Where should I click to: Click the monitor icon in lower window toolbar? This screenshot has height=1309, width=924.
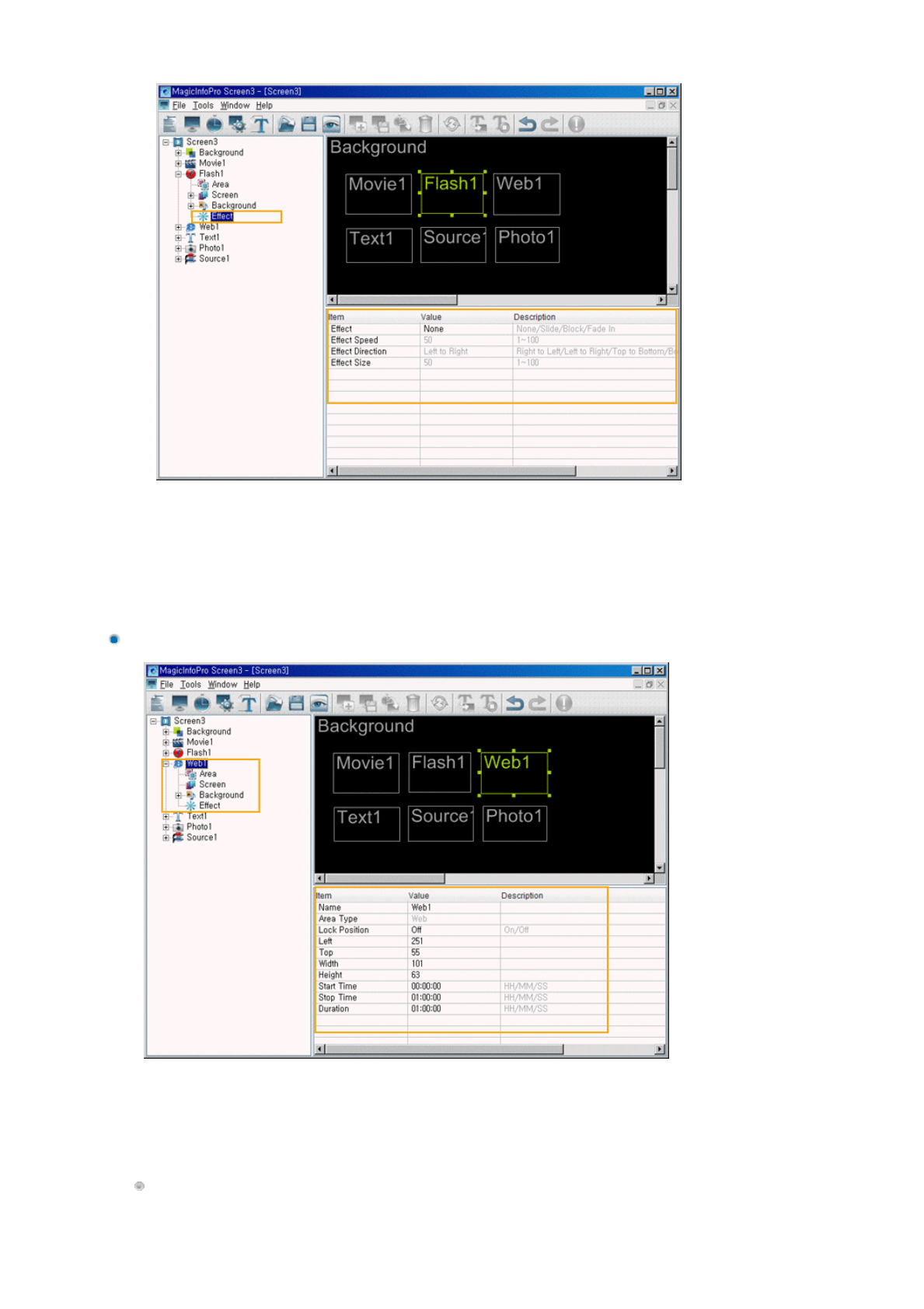180,703
